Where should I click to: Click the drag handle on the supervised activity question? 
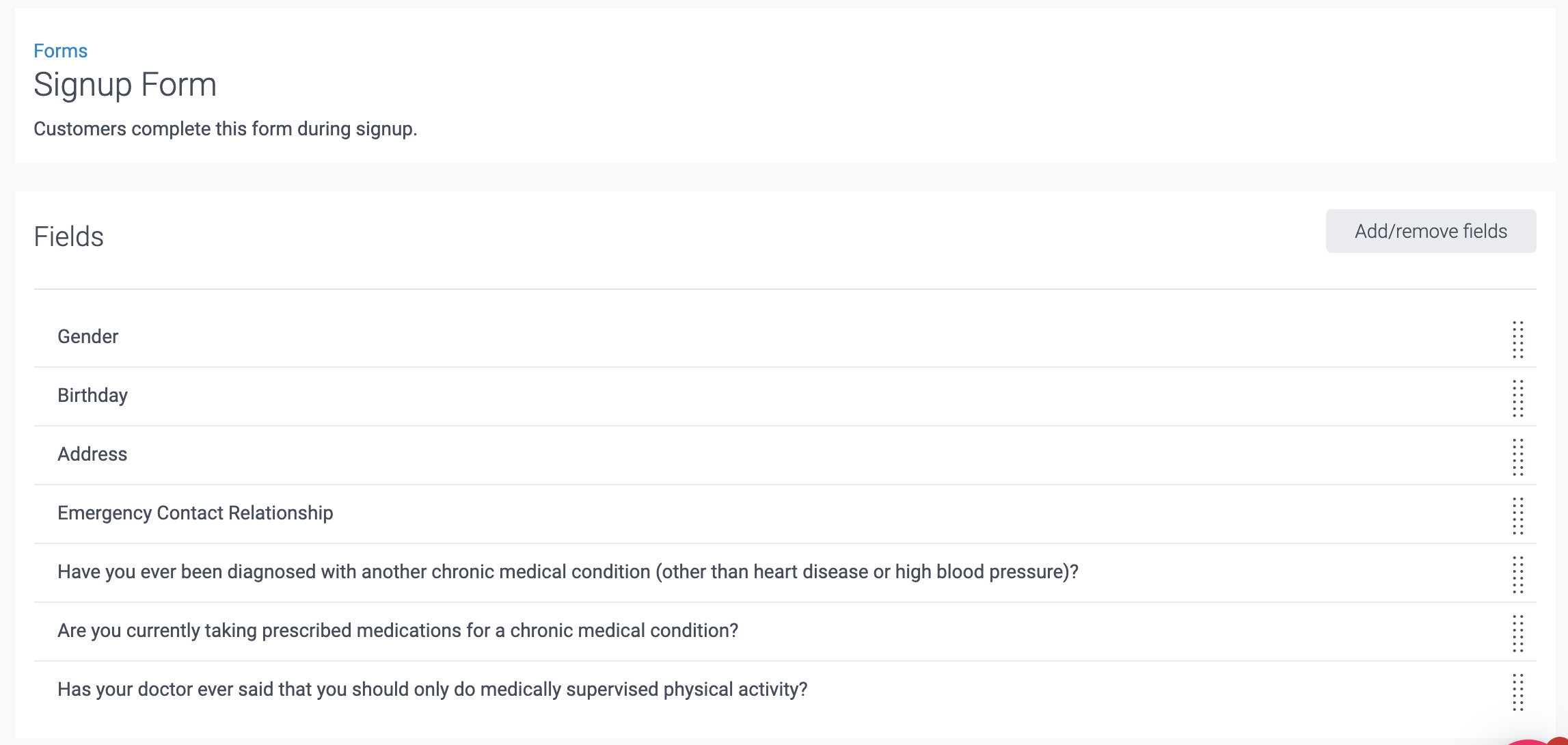(x=1518, y=690)
